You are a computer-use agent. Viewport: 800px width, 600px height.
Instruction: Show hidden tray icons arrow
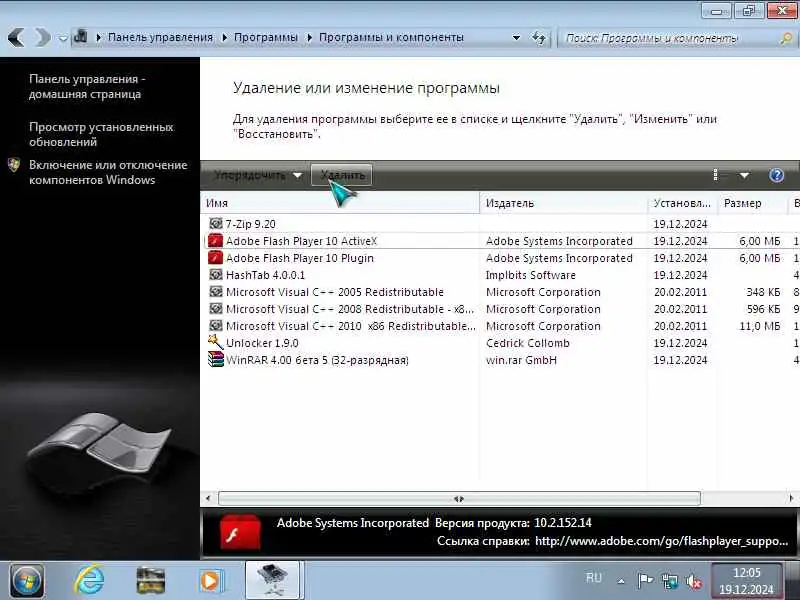pos(621,581)
